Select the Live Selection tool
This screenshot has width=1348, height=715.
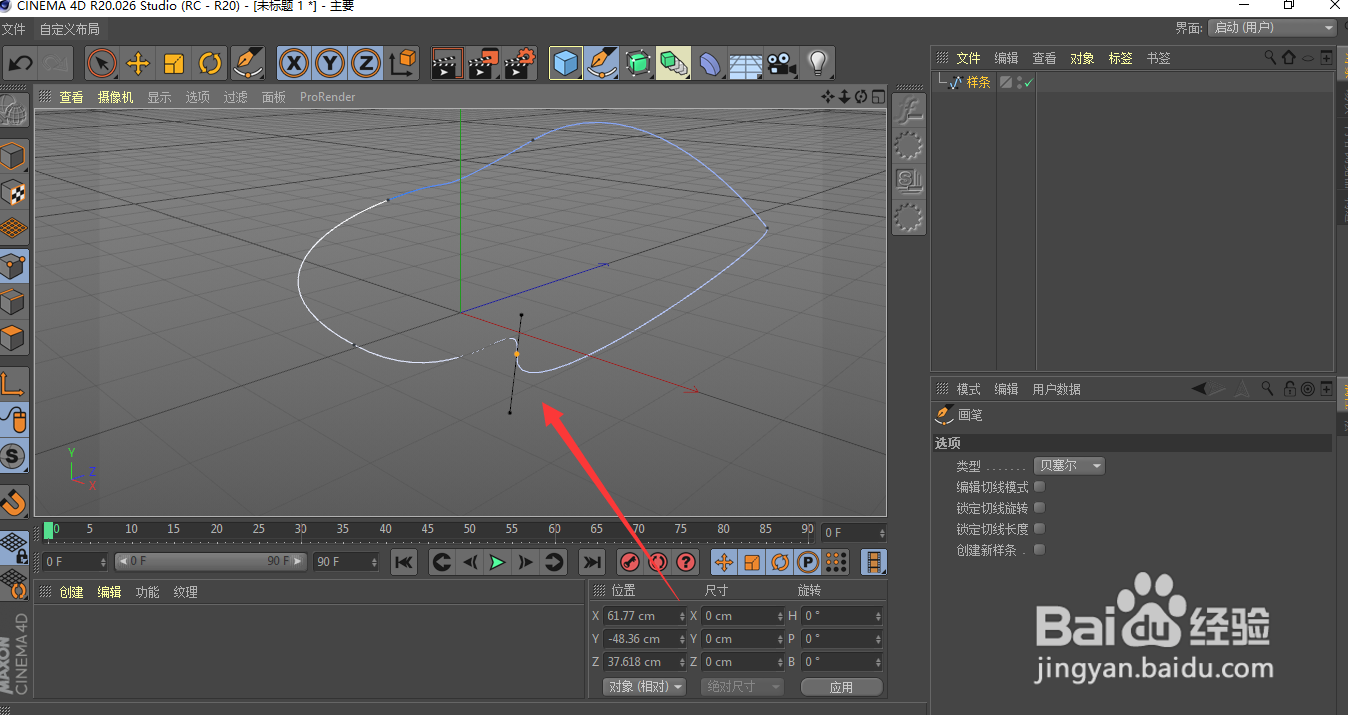click(101, 63)
